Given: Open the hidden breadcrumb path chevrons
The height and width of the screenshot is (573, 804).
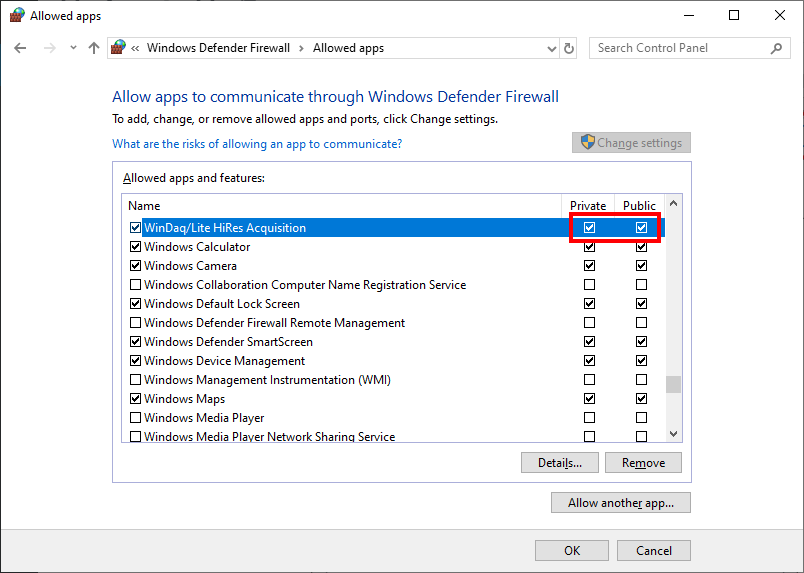Looking at the screenshot, I should tap(135, 48).
